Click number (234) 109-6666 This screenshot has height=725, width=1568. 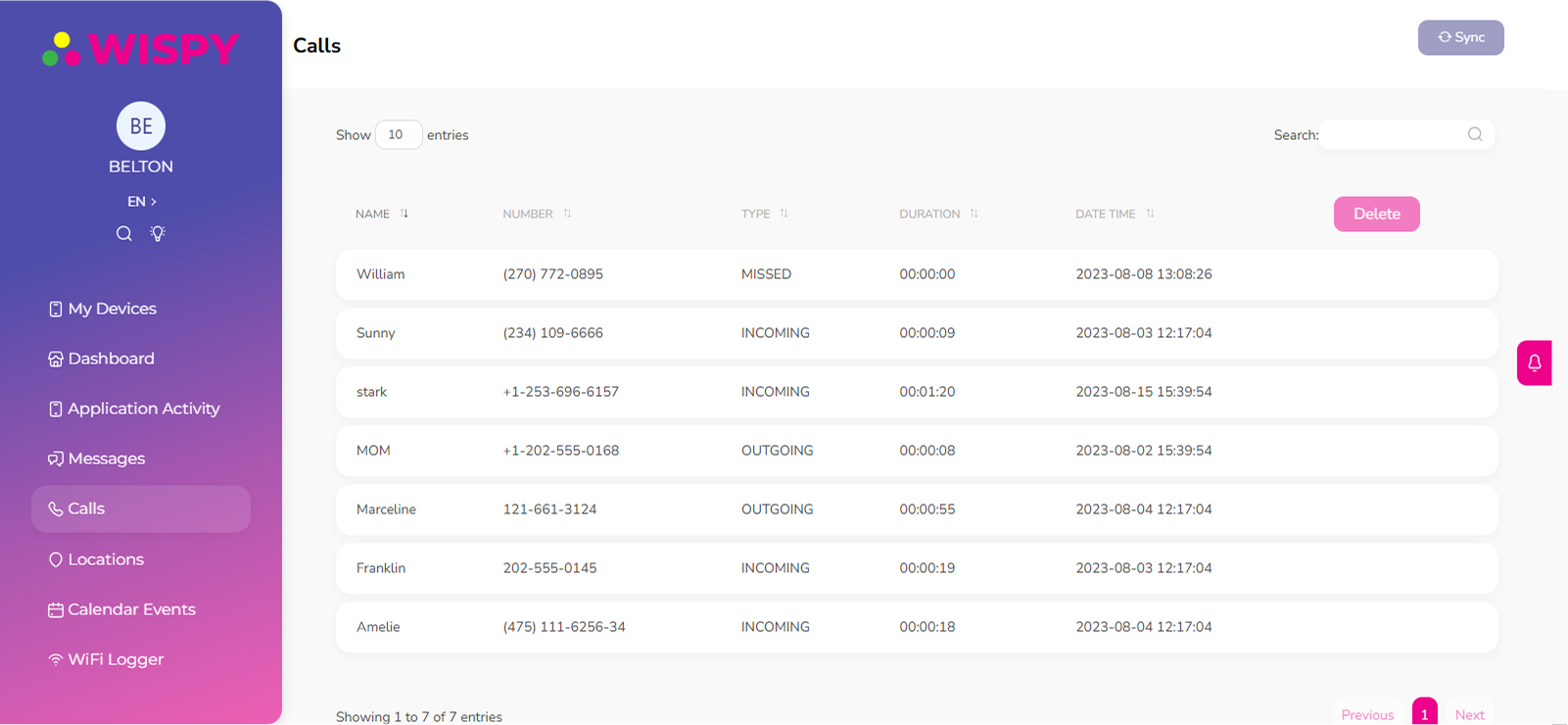[x=553, y=333]
